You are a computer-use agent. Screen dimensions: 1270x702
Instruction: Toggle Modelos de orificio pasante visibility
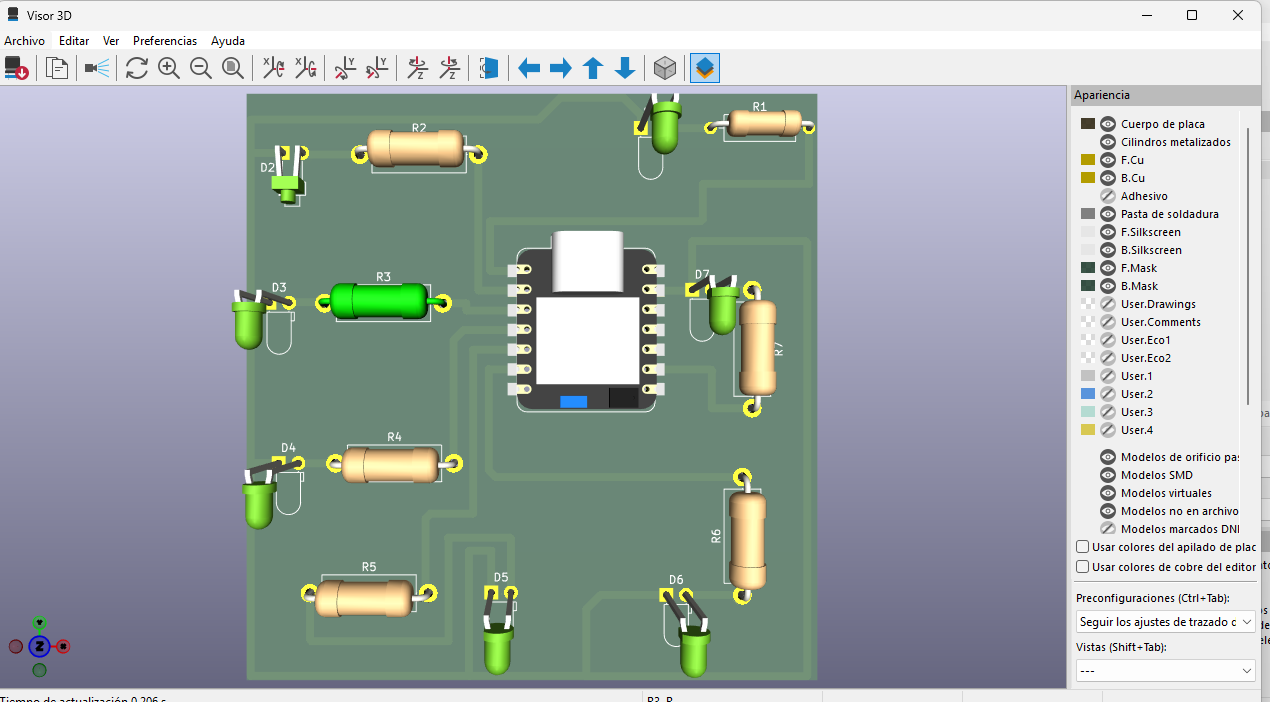click(1108, 457)
